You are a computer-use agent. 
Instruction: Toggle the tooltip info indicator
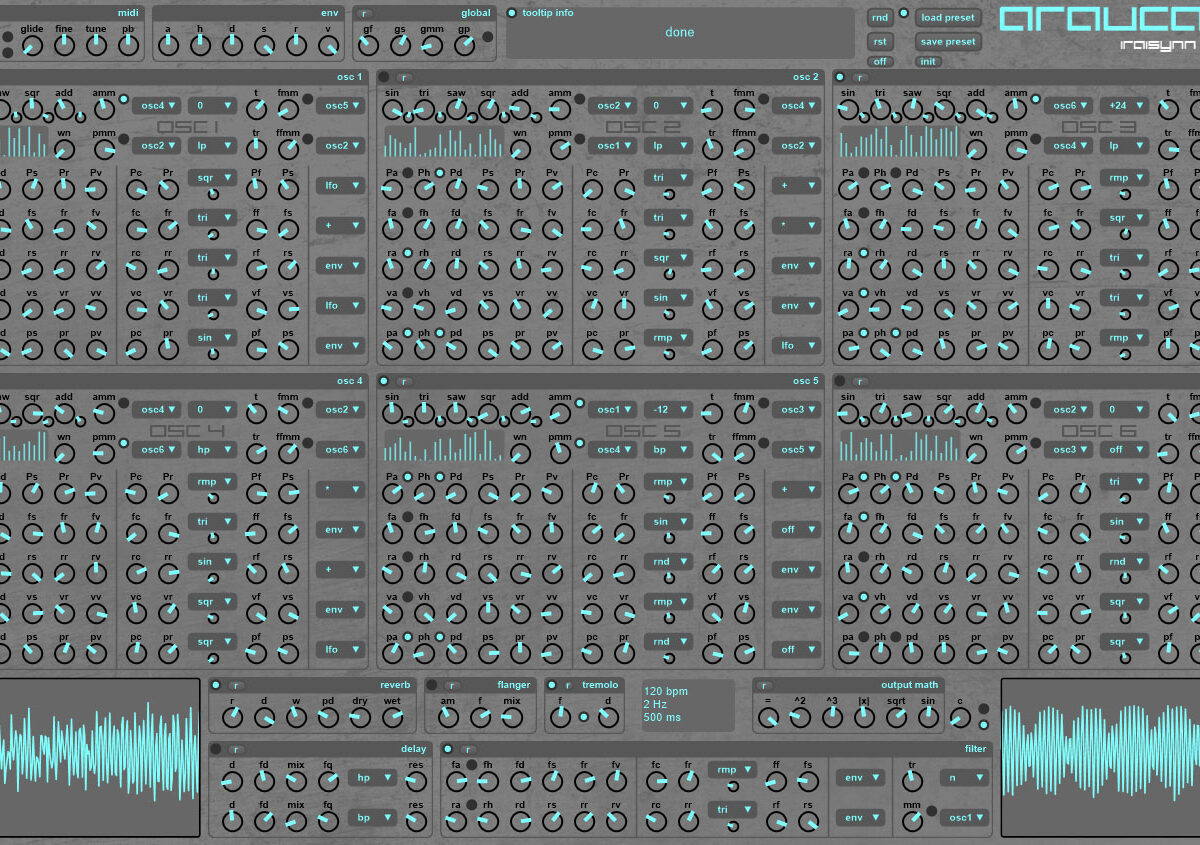tap(513, 13)
